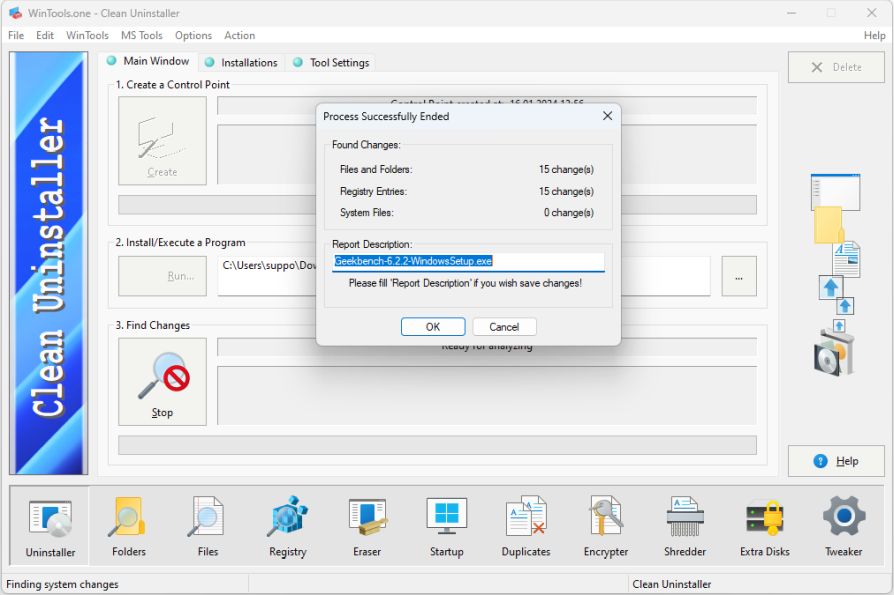Confirm the dialog with OK
The width and height of the screenshot is (894, 595).
coord(433,327)
